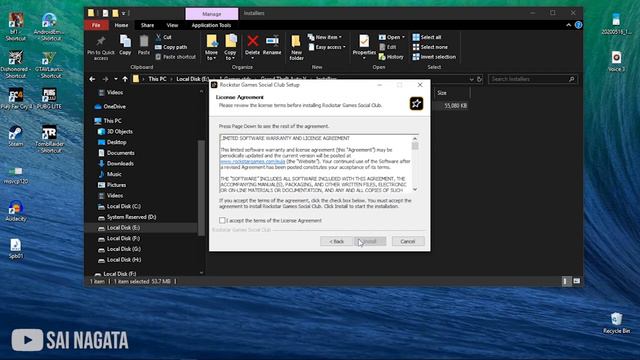Open the File menu tab
This screenshot has width=640, height=360.
pos(96,25)
